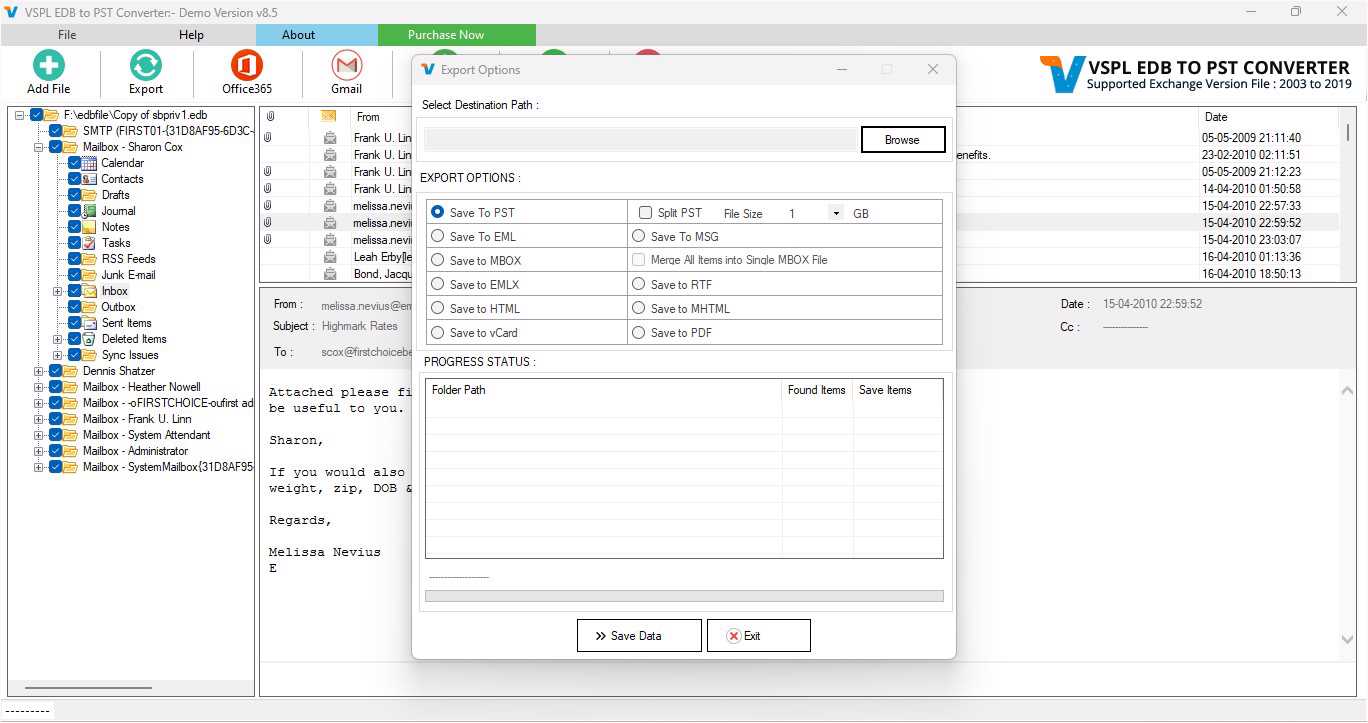The height and width of the screenshot is (723, 1368).
Task: Enable the Split PST checkbox
Action: click(645, 212)
